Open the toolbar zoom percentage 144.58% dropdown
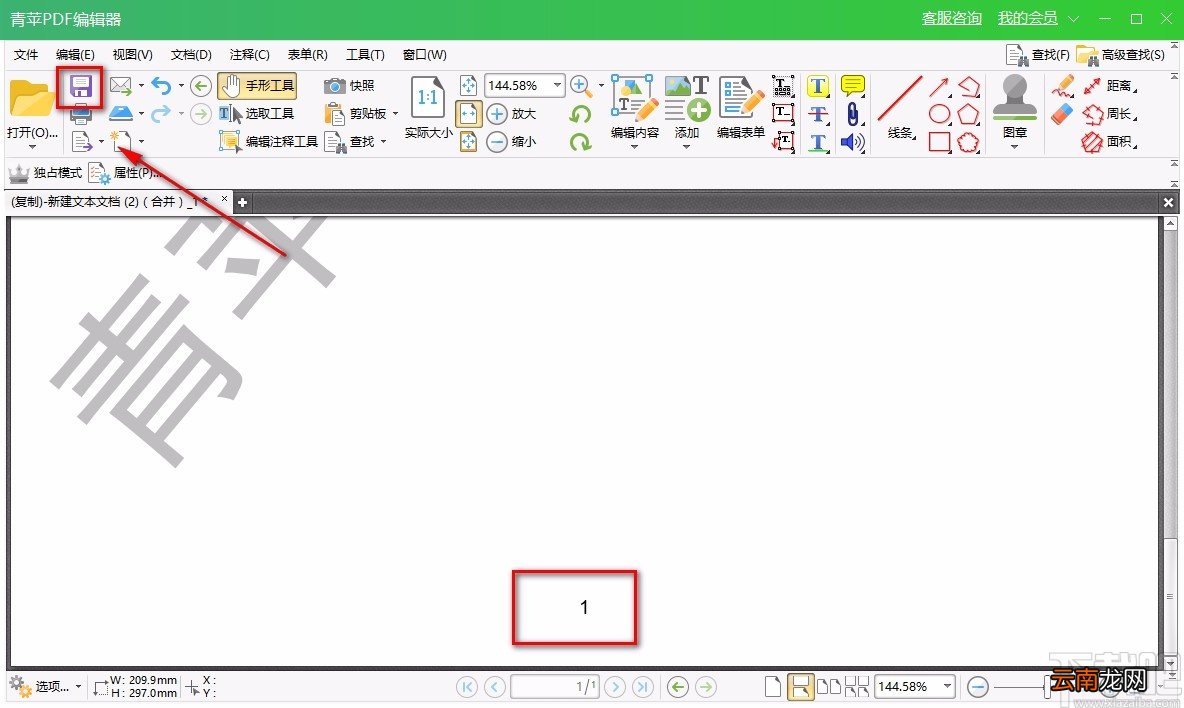Image resolution: width=1184 pixels, height=708 pixels. (557, 85)
